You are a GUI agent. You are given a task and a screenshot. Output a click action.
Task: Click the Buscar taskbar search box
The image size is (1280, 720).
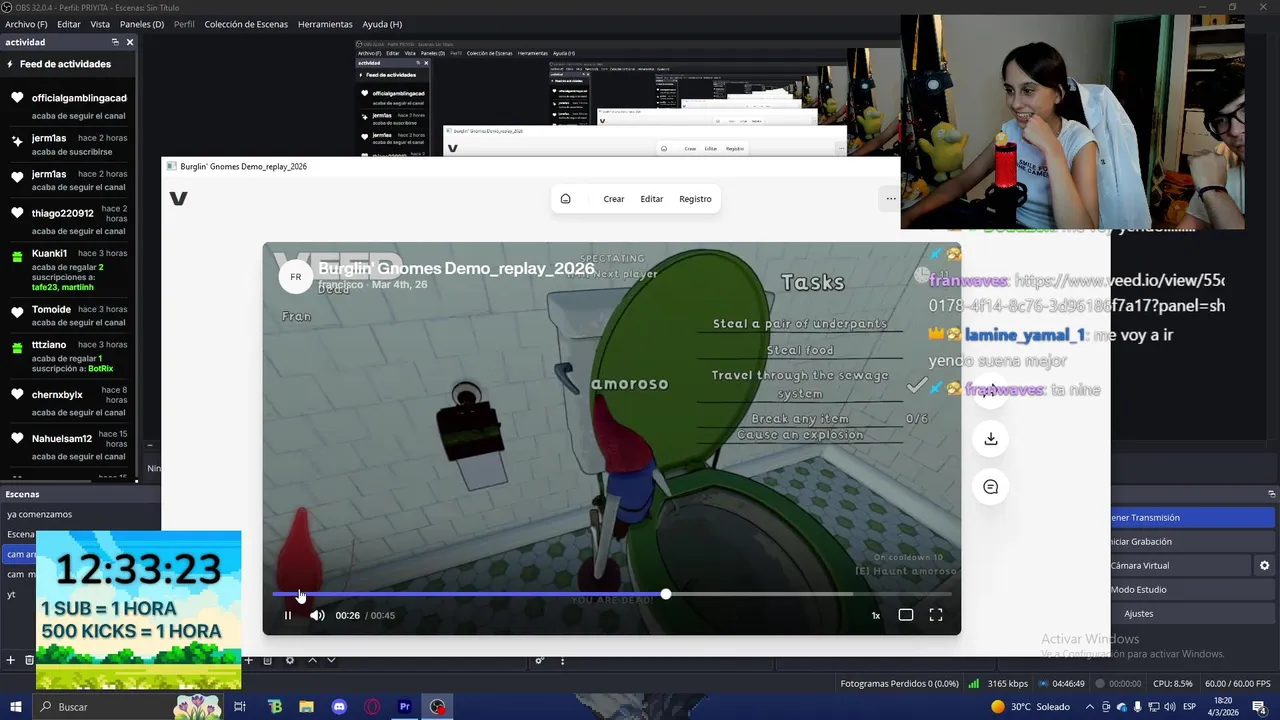pos(127,707)
